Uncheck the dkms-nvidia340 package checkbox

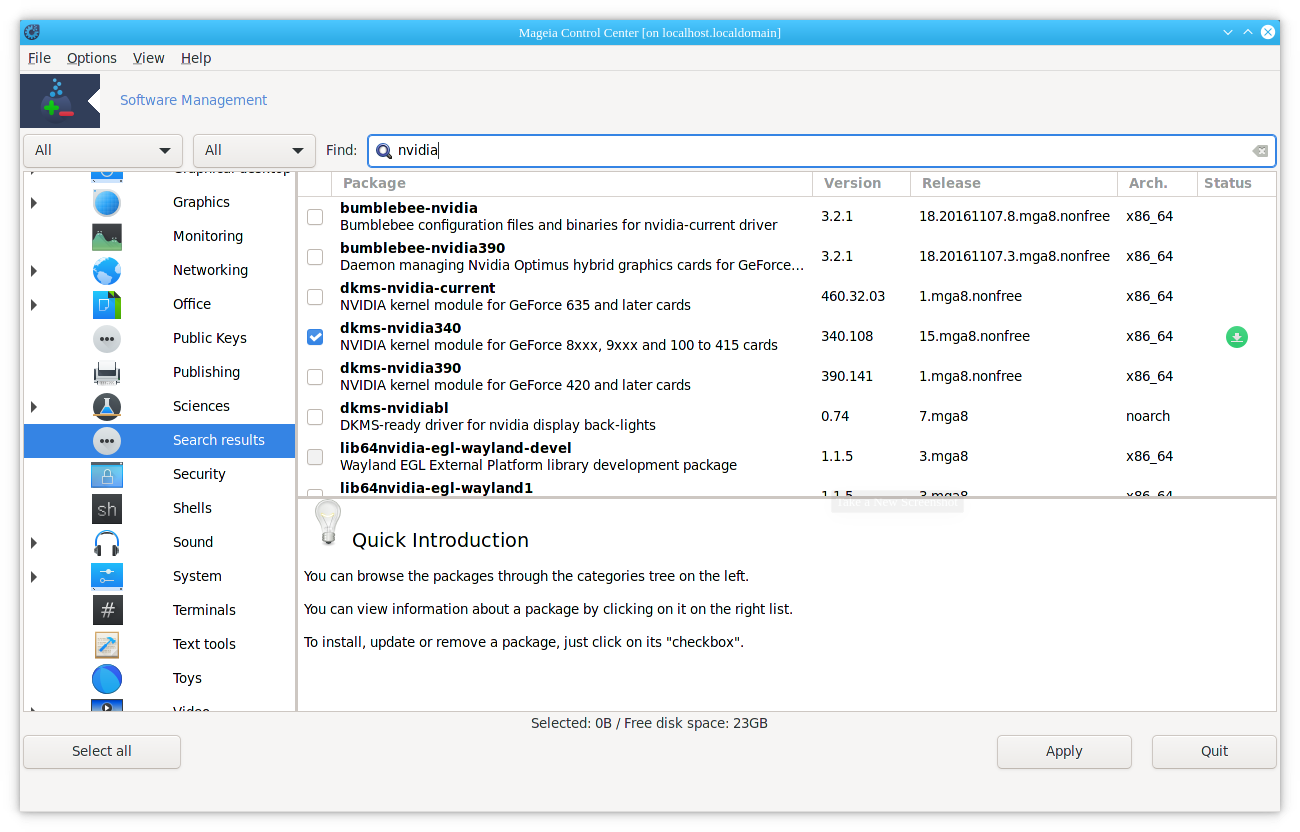point(315,337)
